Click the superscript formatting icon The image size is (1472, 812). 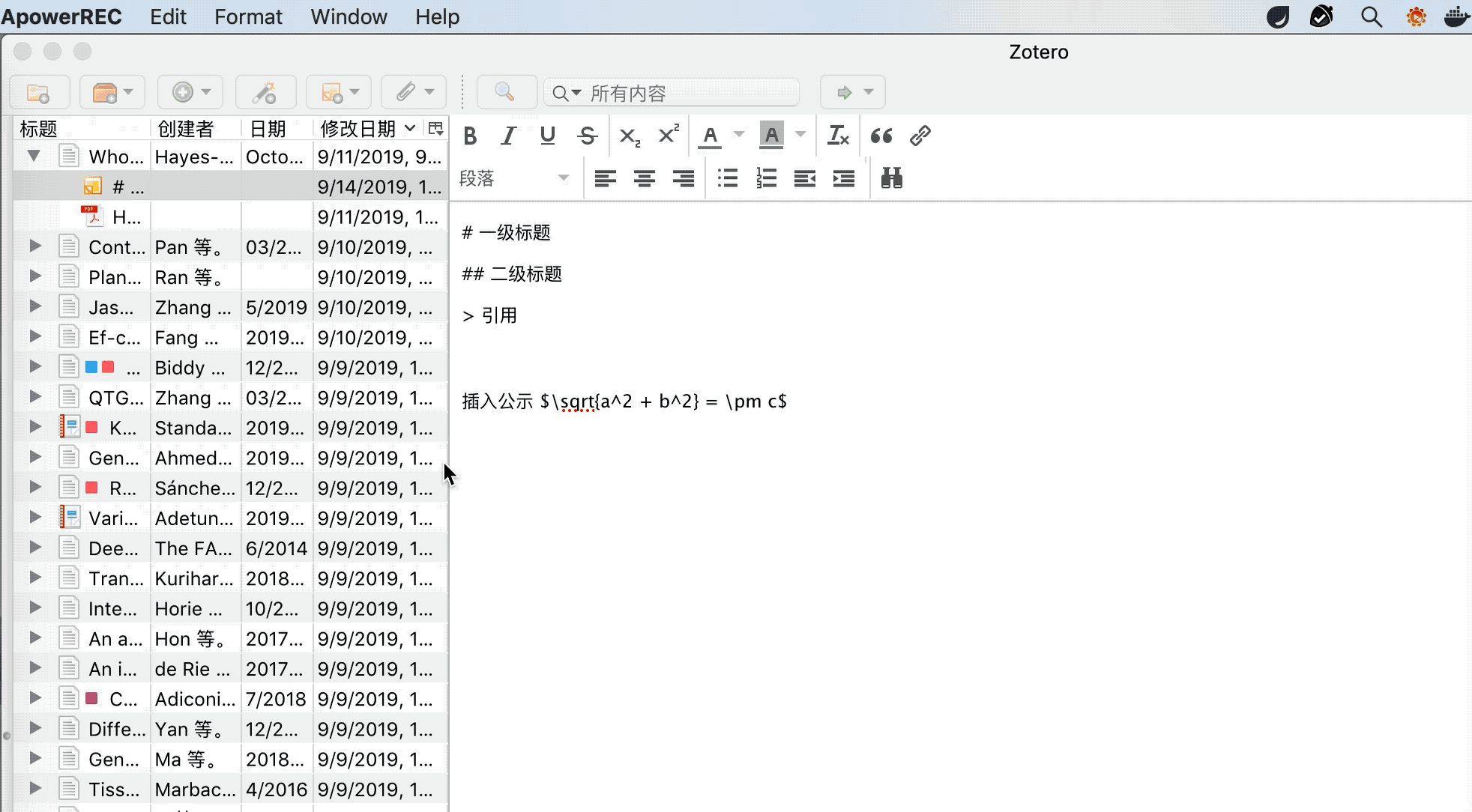[x=669, y=135]
